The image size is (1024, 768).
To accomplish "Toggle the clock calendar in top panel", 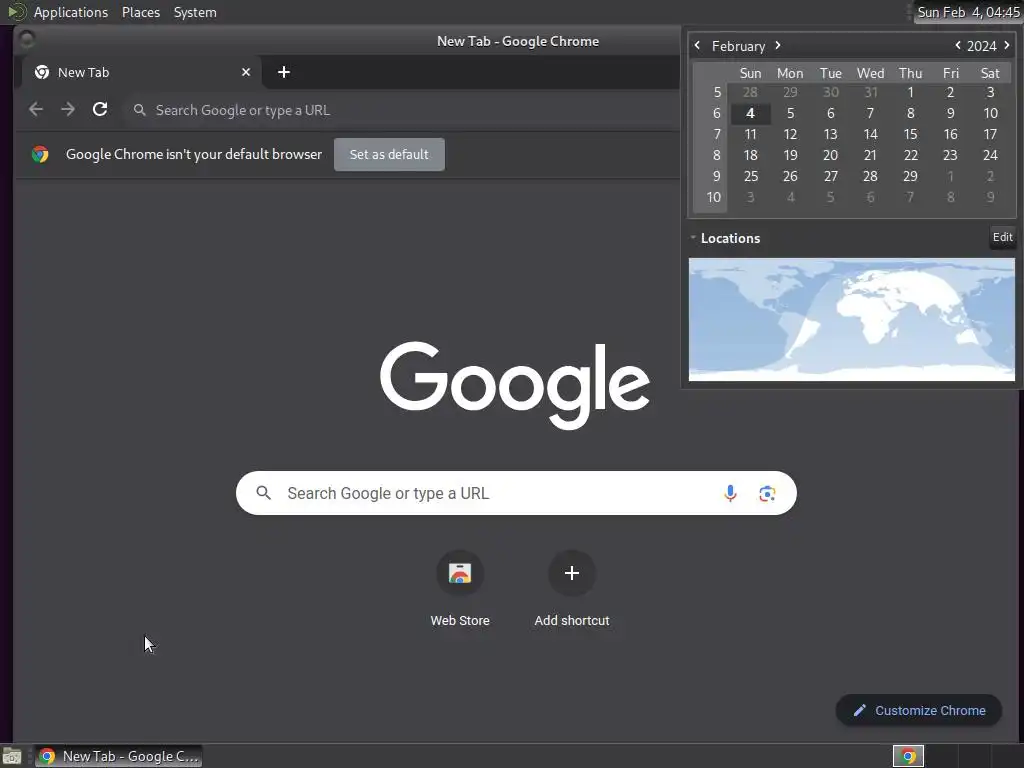I will [x=968, y=12].
